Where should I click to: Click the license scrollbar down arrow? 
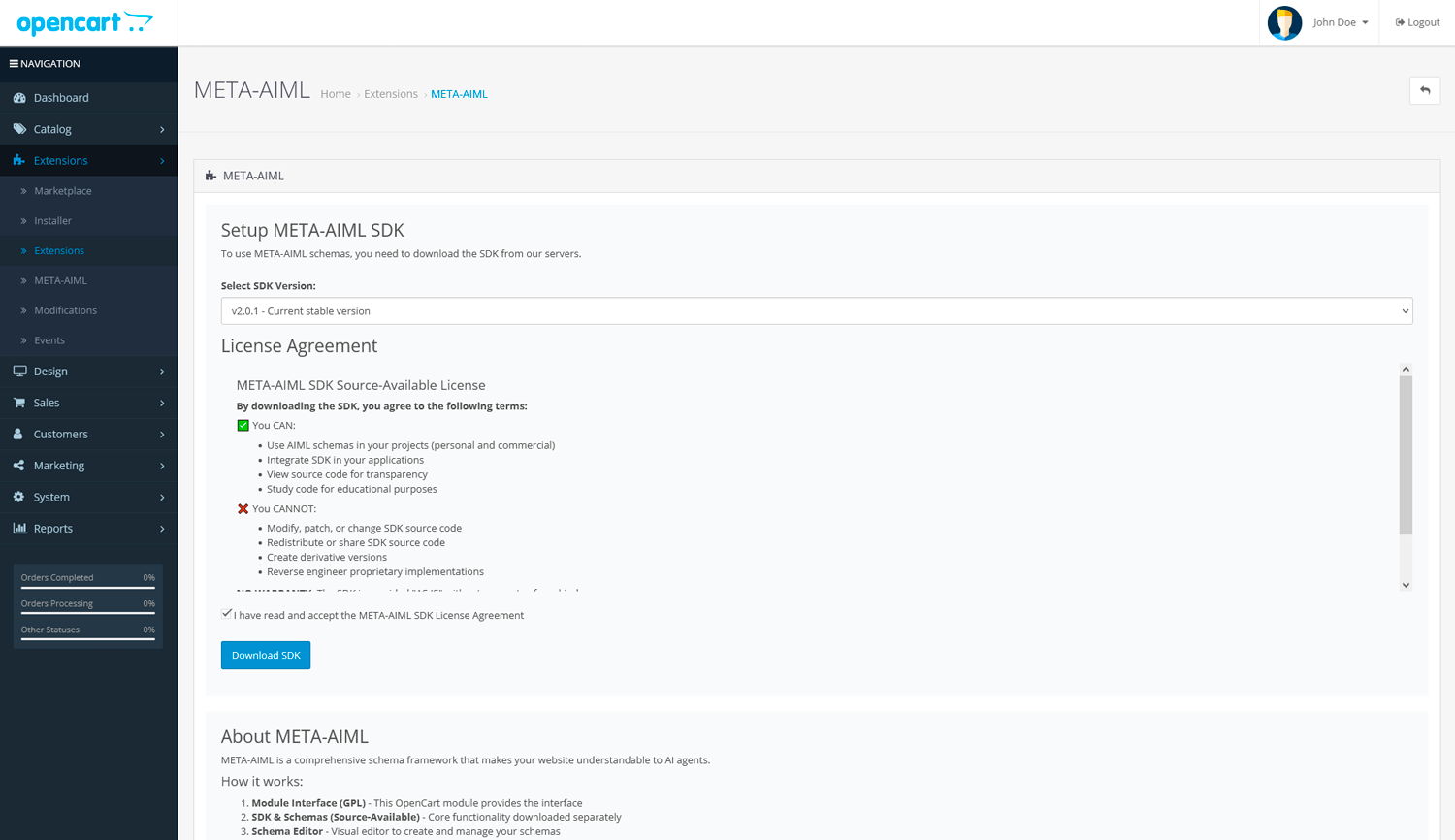pos(1406,585)
